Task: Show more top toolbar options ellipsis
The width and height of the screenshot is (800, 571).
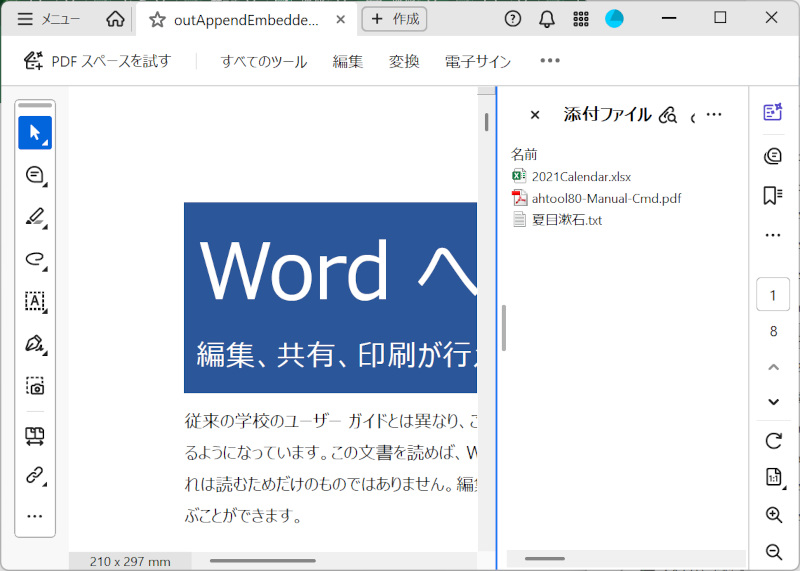Action: (x=550, y=61)
